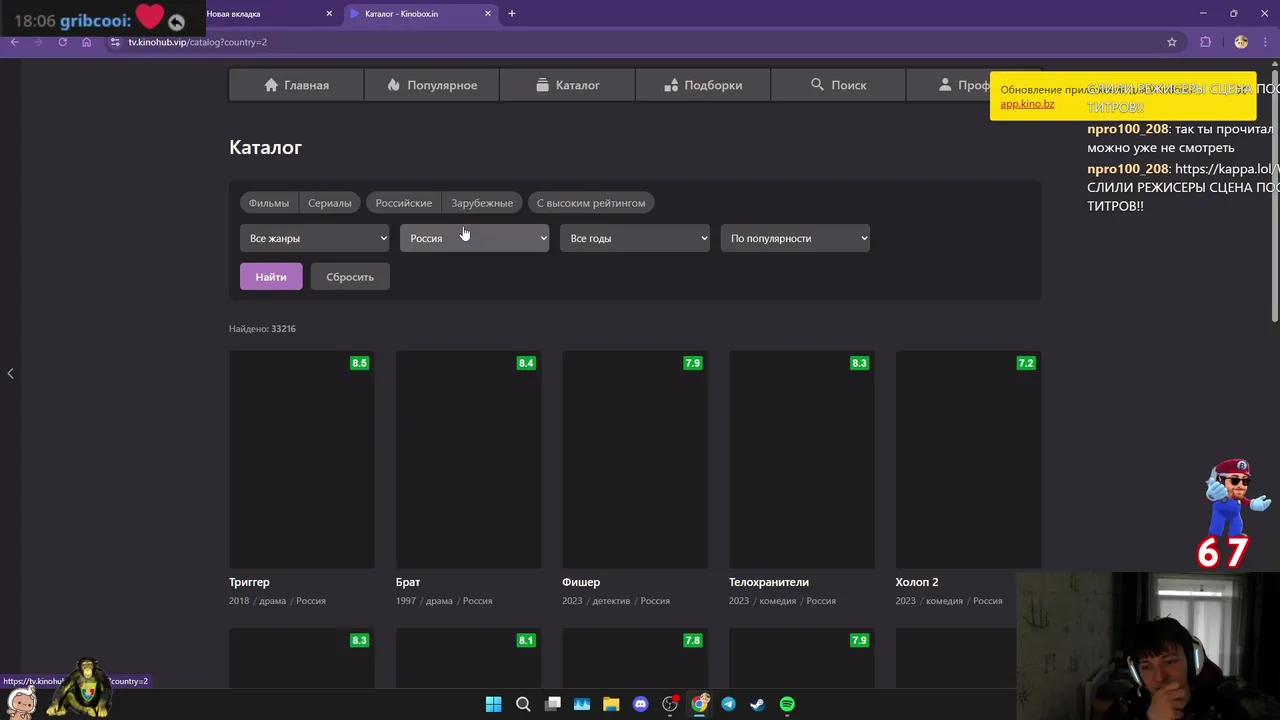
Task: Toggle the Российские filter chip
Action: [404, 203]
